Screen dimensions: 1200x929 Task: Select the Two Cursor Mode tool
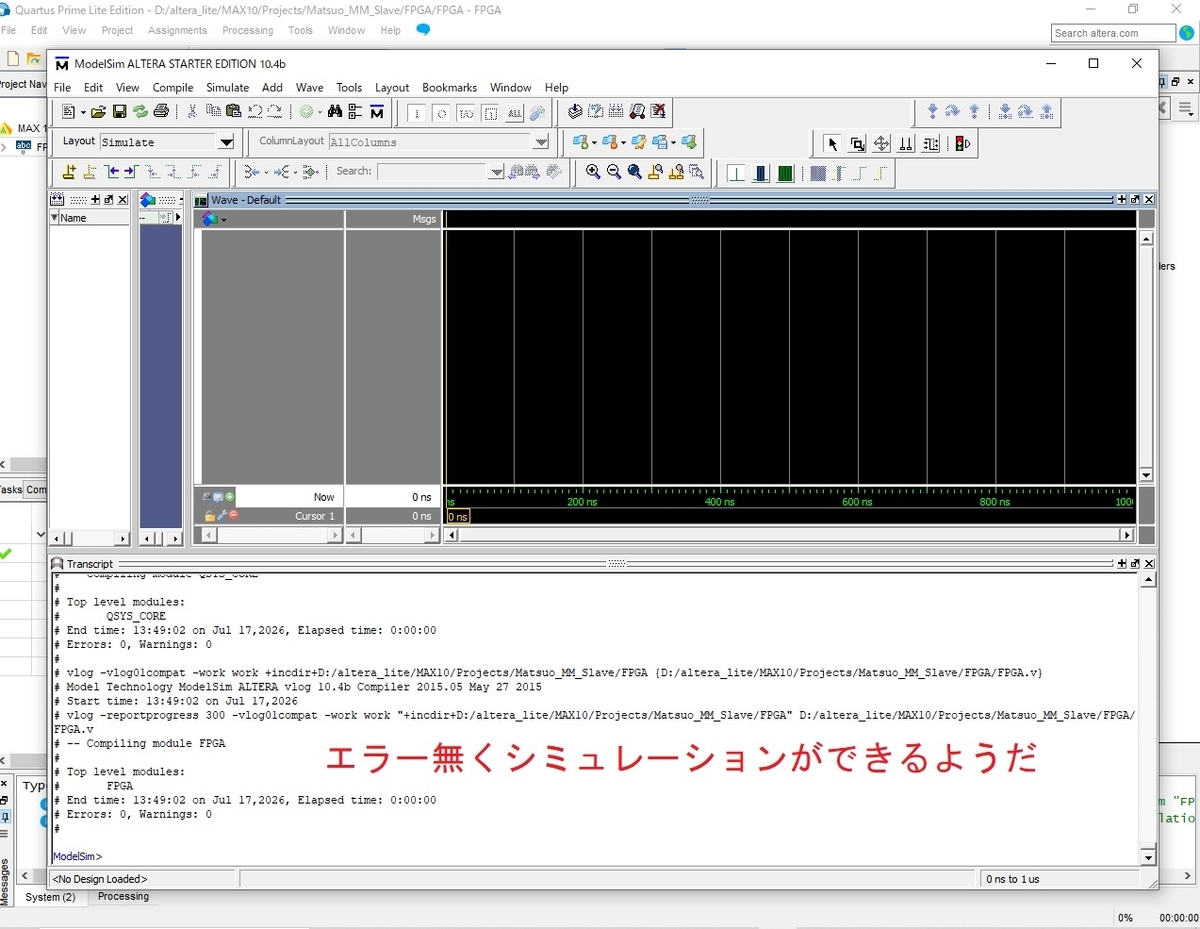[906, 144]
